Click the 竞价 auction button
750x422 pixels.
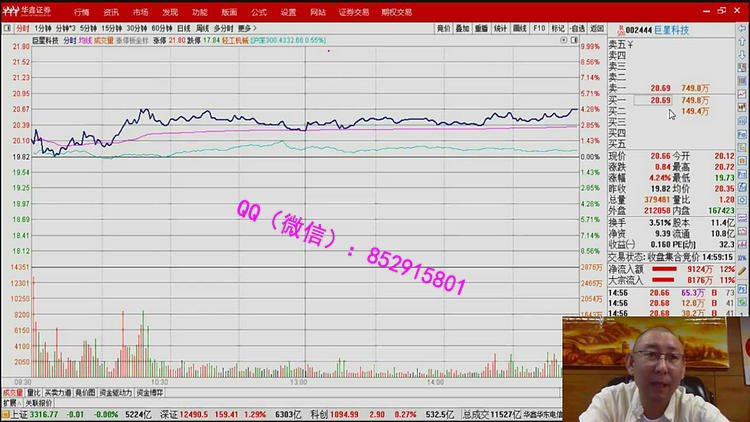pos(443,29)
